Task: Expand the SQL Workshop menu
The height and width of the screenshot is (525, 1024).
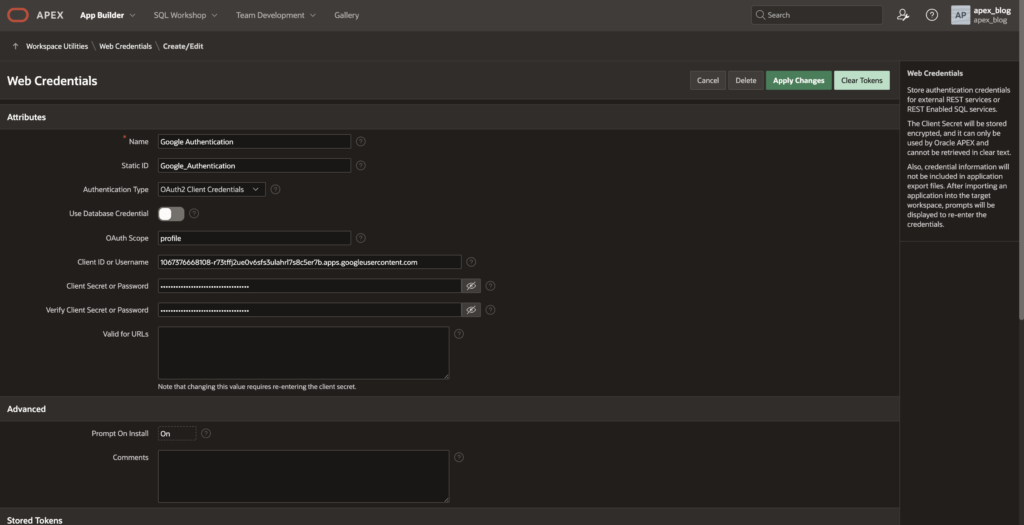Action: click(x=185, y=15)
